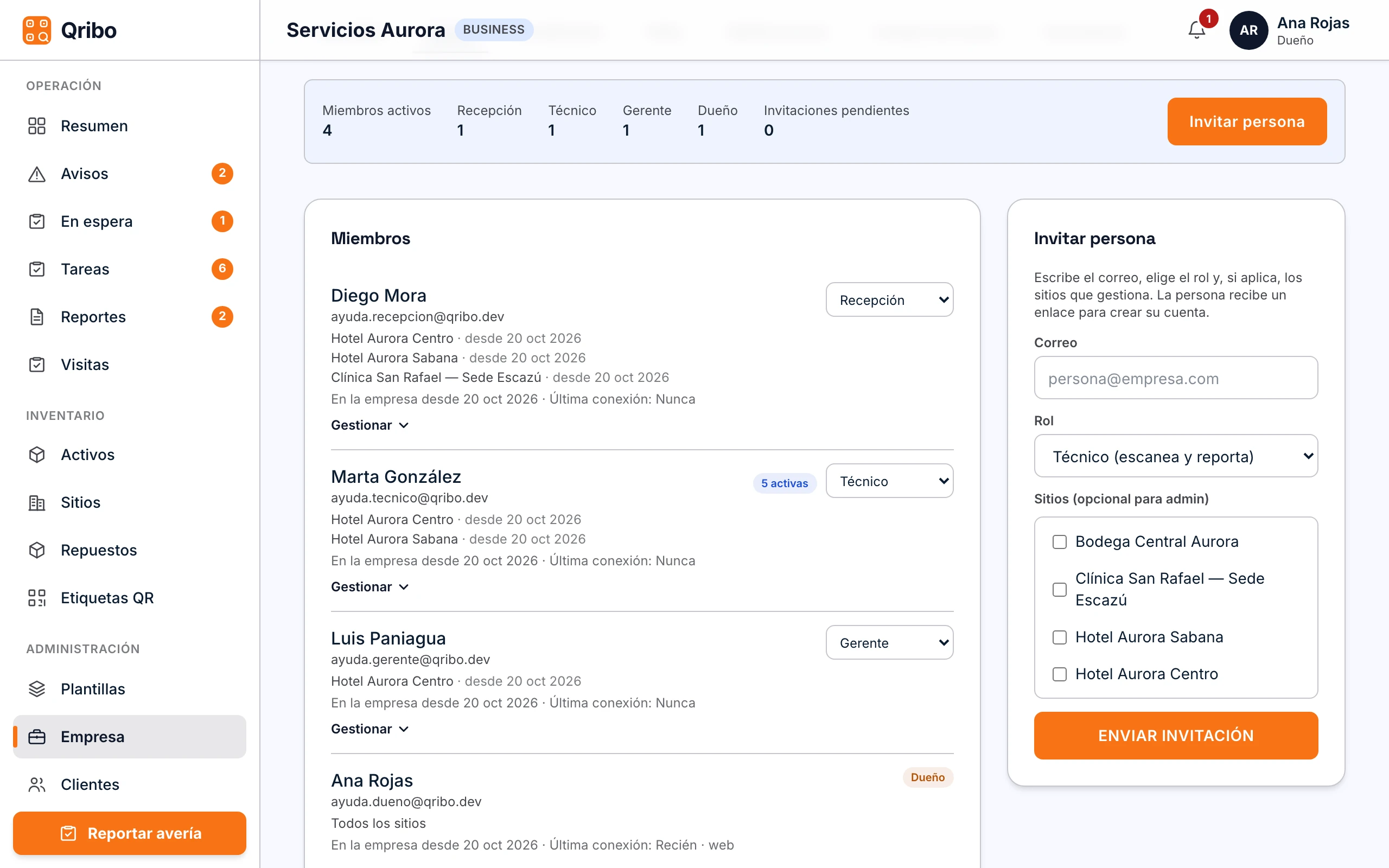
Task: Check the Bodega Central Aurora checkbox
Action: (1060, 542)
